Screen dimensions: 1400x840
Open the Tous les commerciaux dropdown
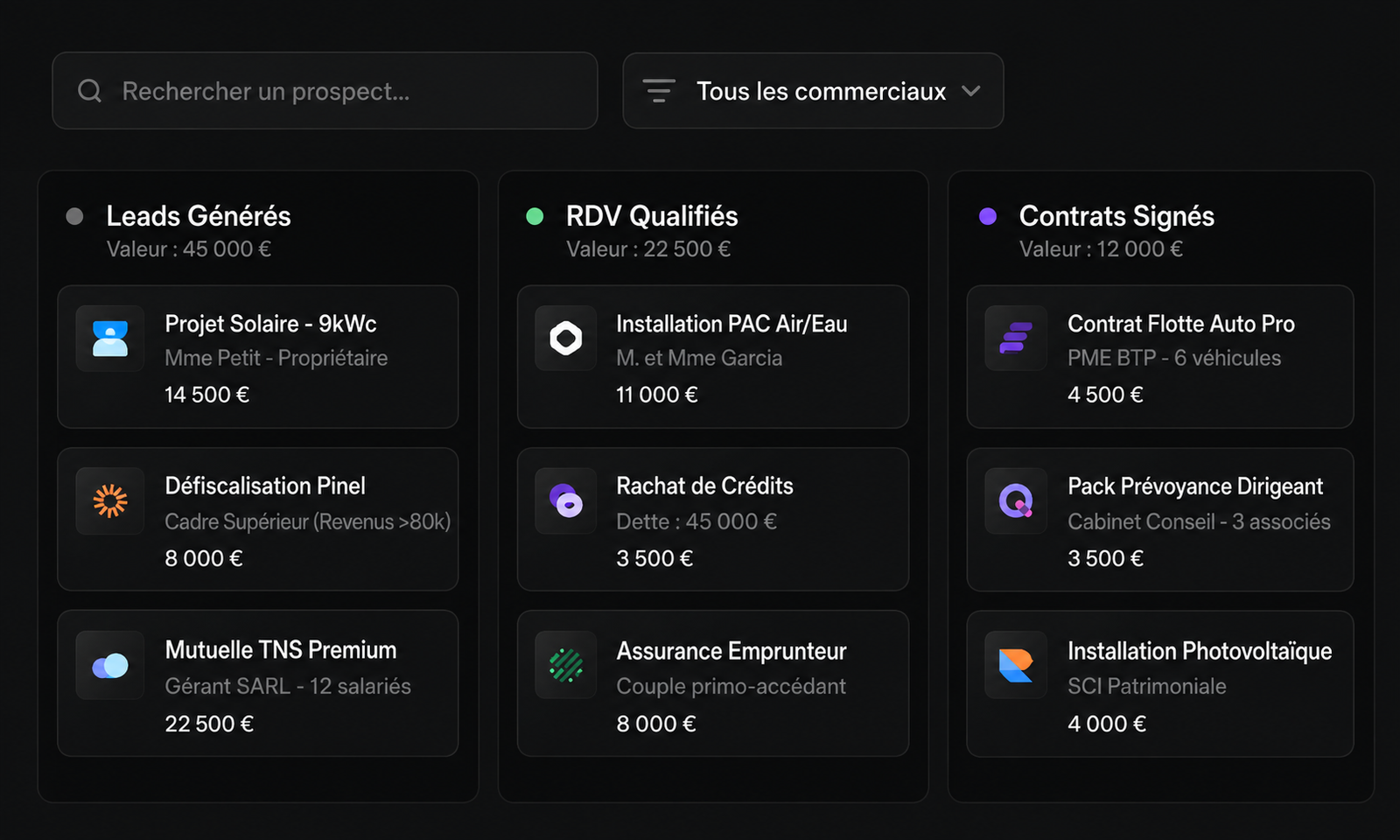[x=813, y=91]
